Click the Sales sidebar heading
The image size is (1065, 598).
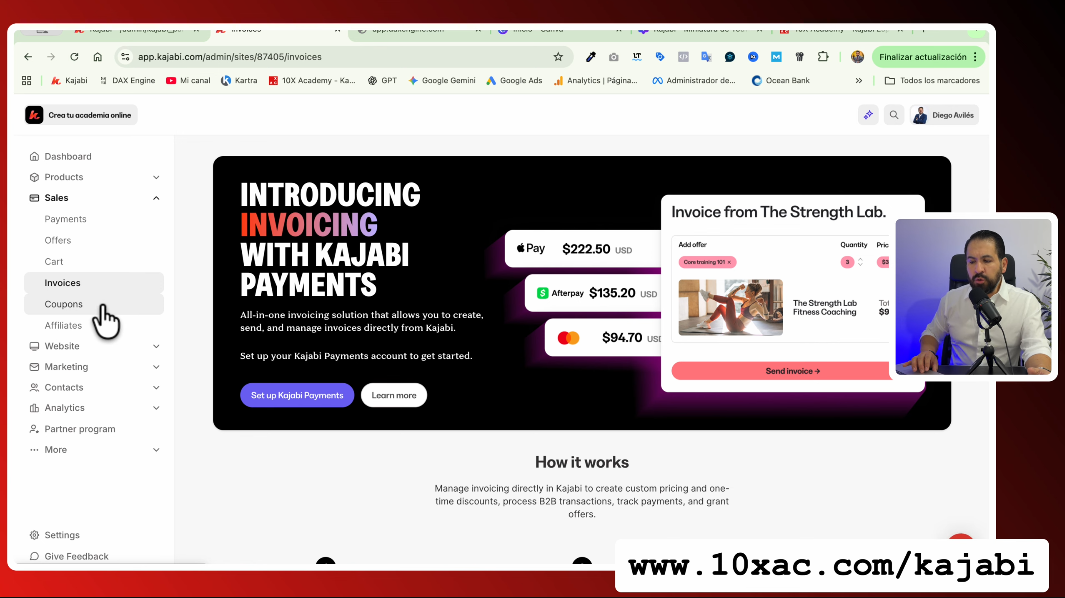(x=56, y=198)
